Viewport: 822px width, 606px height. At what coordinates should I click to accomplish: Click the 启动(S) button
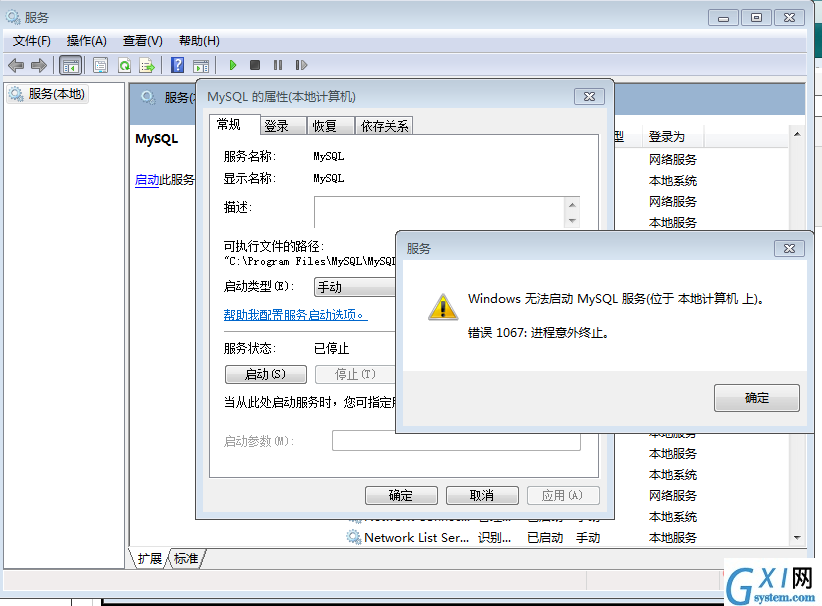pos(266,374)
